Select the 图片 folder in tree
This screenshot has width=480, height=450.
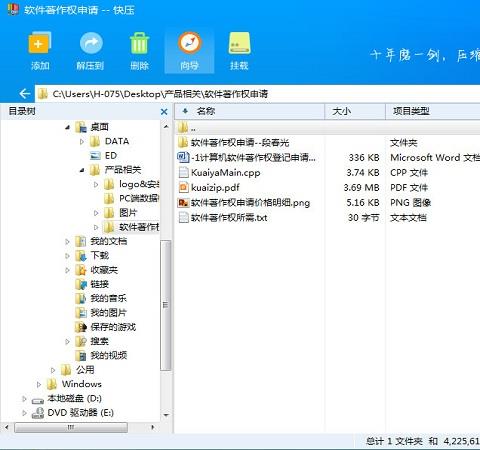[x=128, y=213]
